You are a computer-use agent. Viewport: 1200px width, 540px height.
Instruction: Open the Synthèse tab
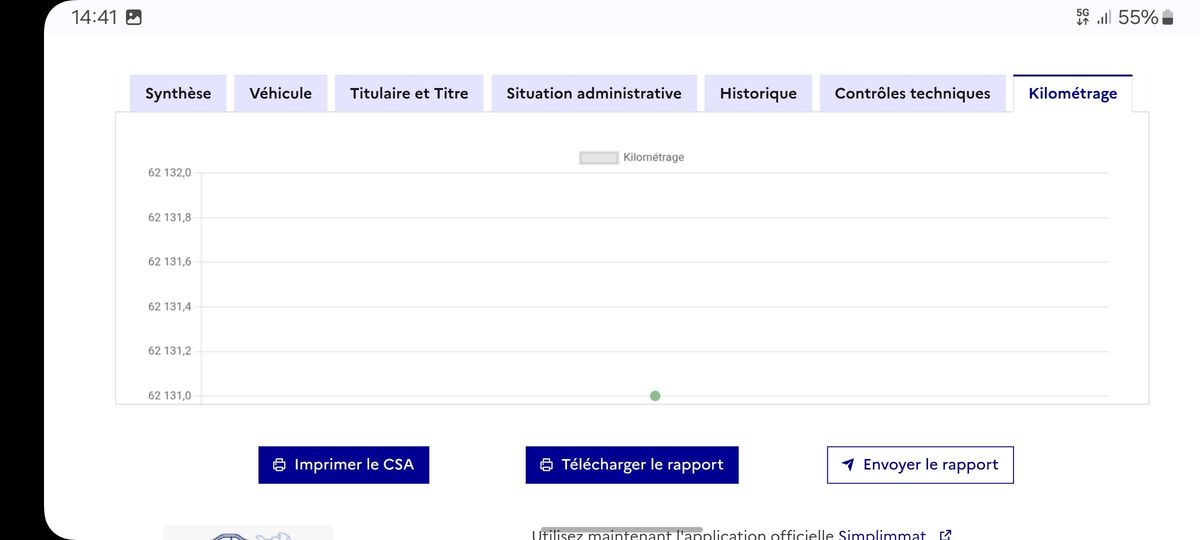tap(178, 93)
